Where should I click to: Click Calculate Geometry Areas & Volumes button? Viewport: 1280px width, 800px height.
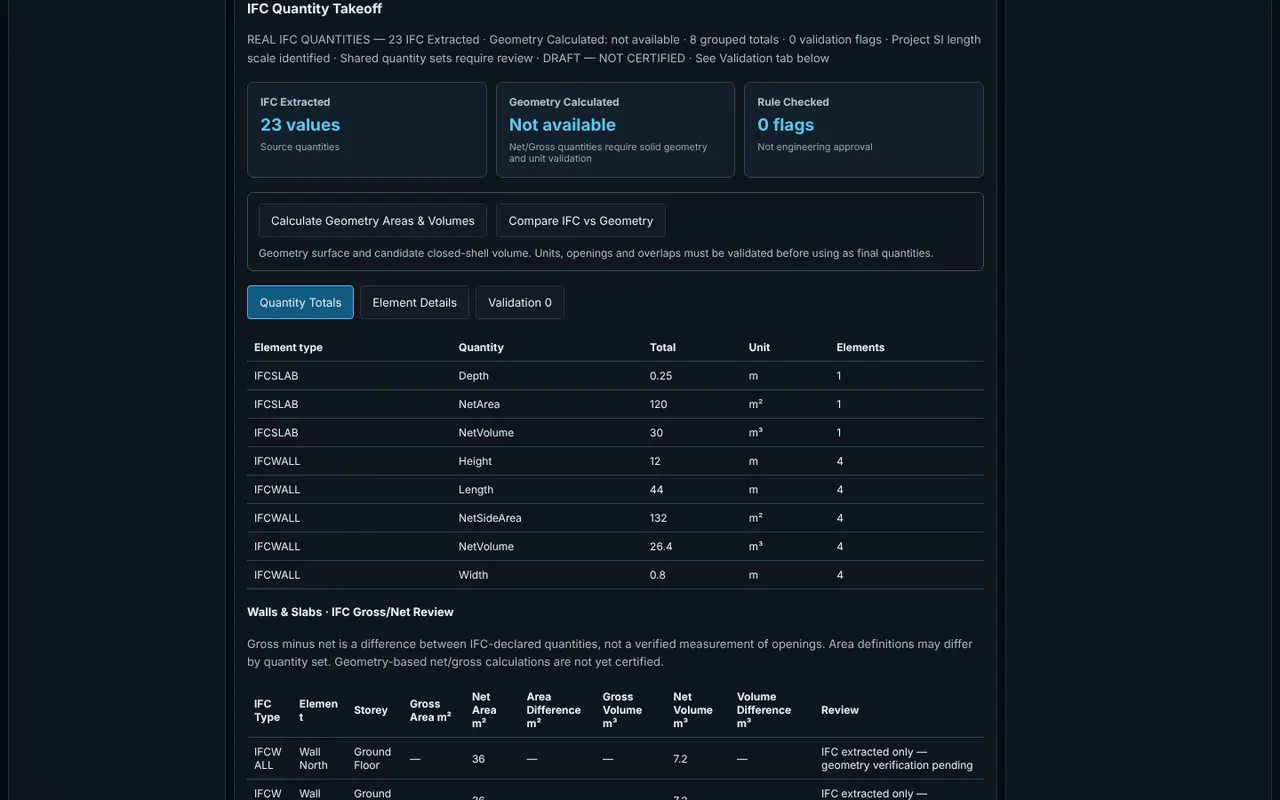pyautogui.click(x=372, y=221)
